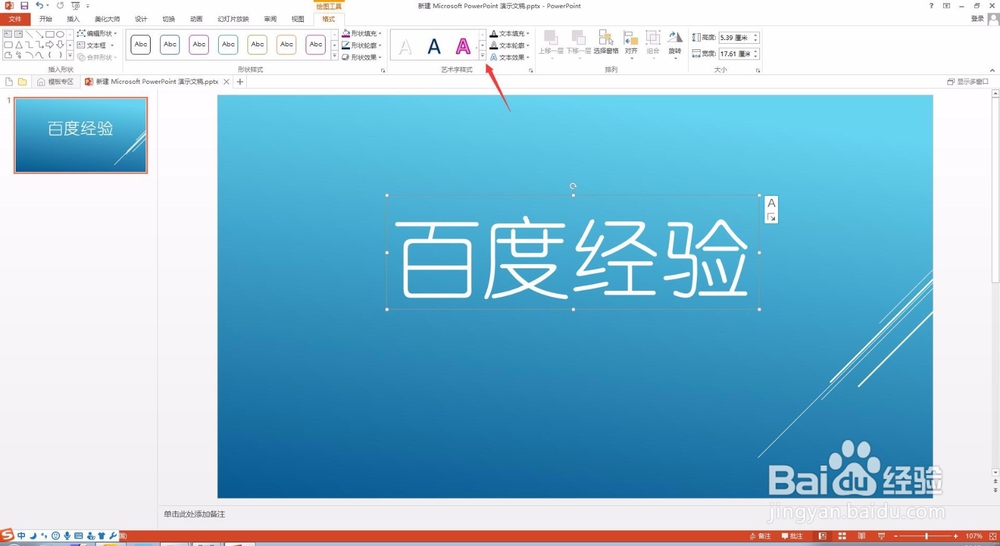1000x546 pixels.
Task: Apply the white outlined WordArt A style
Action: [x=405, y=46]
